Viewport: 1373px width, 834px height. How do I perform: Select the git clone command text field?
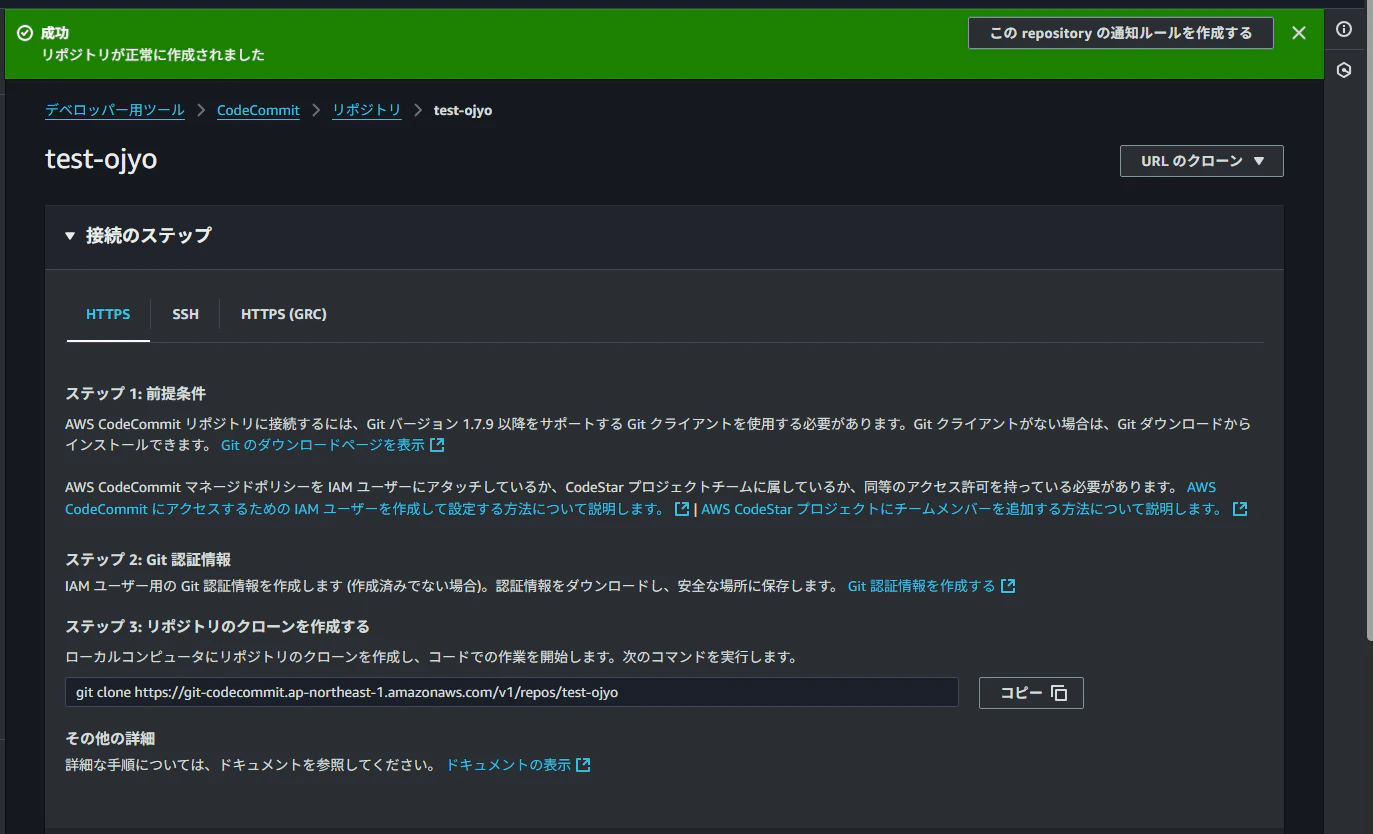[510, 691]
